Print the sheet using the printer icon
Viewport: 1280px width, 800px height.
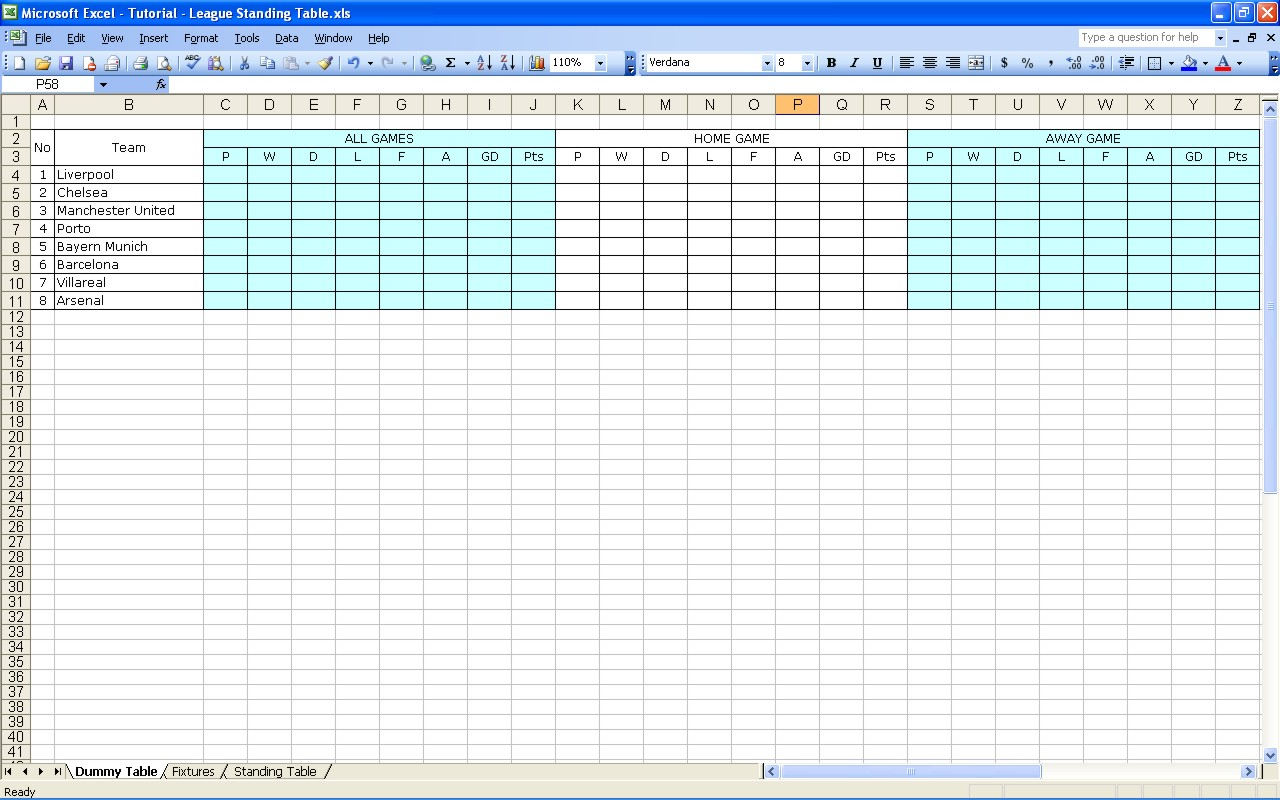pos(141,63)
